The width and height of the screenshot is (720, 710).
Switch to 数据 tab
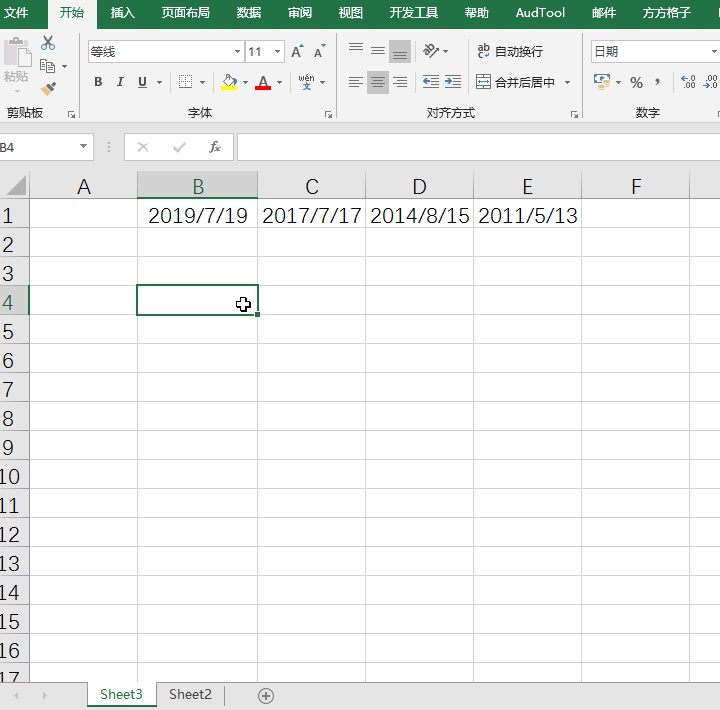point(249,13)
